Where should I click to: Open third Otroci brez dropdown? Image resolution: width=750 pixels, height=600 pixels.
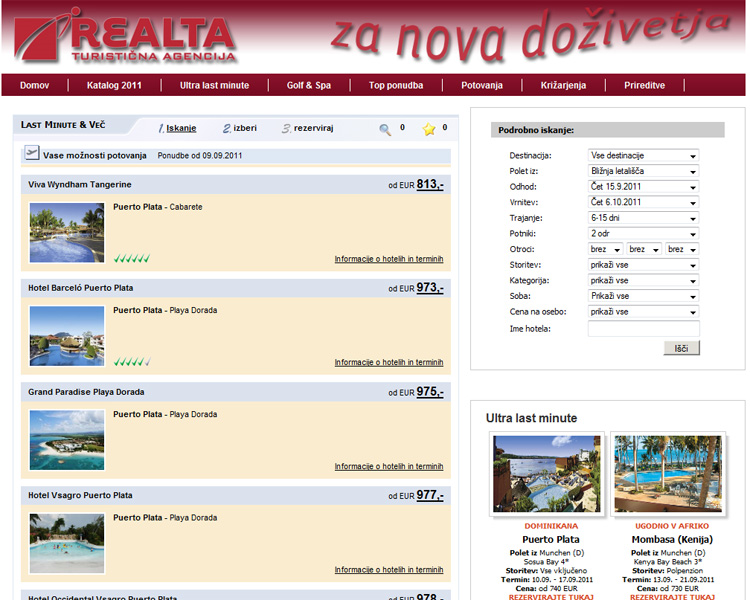tap(682, 249)
